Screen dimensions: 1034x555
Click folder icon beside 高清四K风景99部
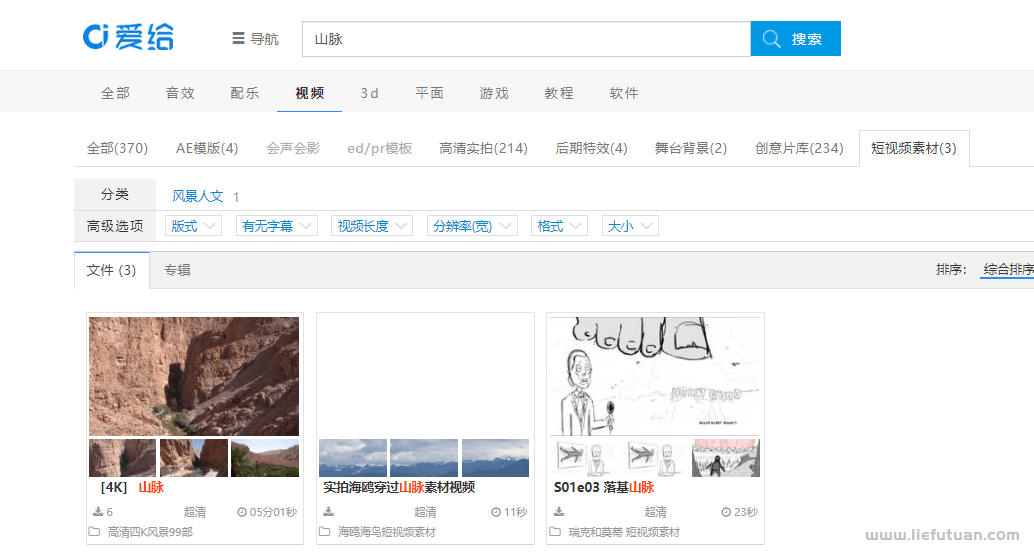(94, 531)
